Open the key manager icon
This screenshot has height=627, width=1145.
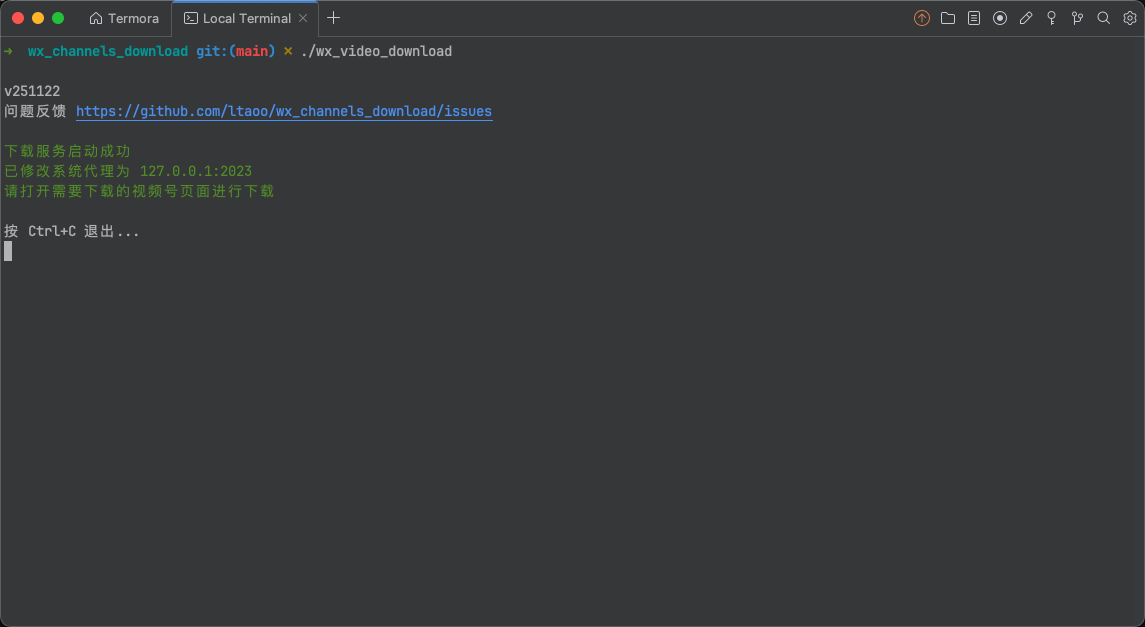pos(1052,18)
